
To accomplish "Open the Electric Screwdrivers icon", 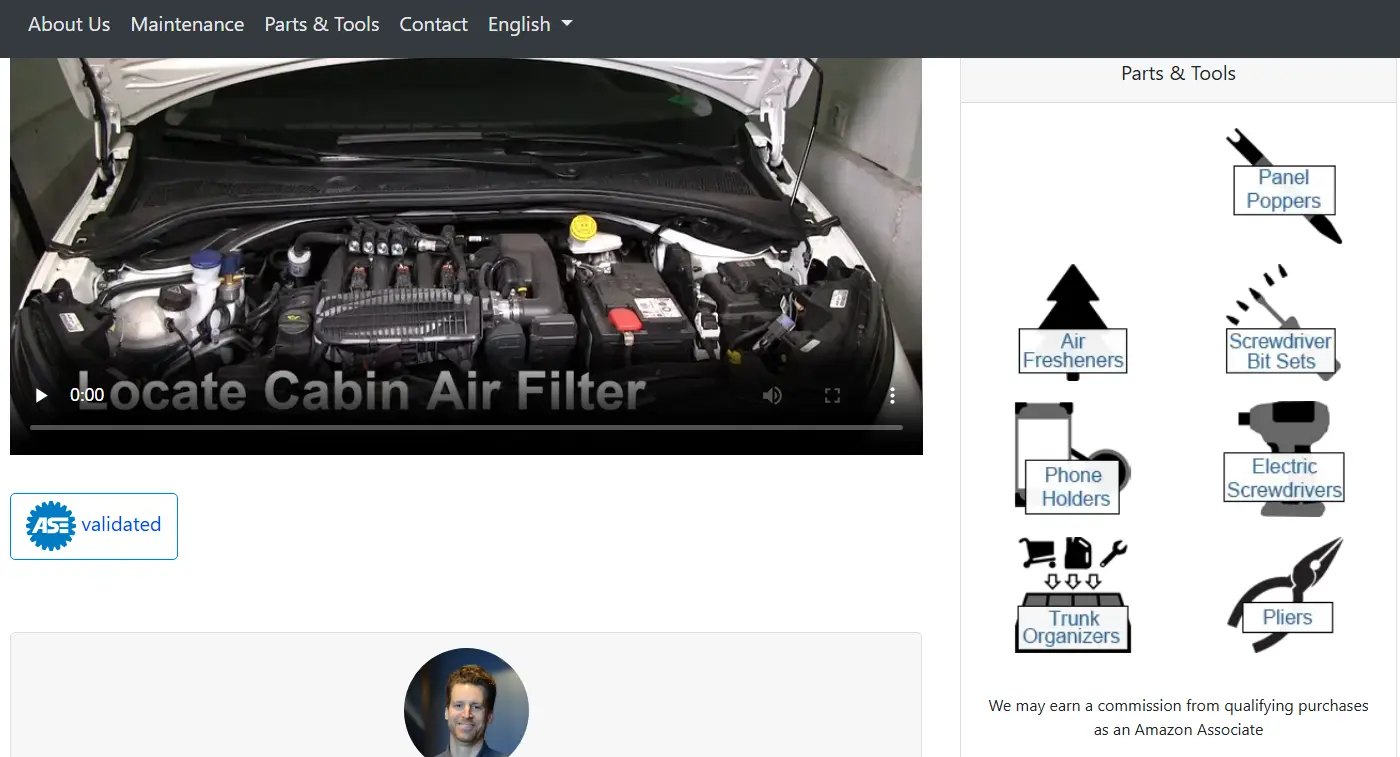I will coord(1284,458).
